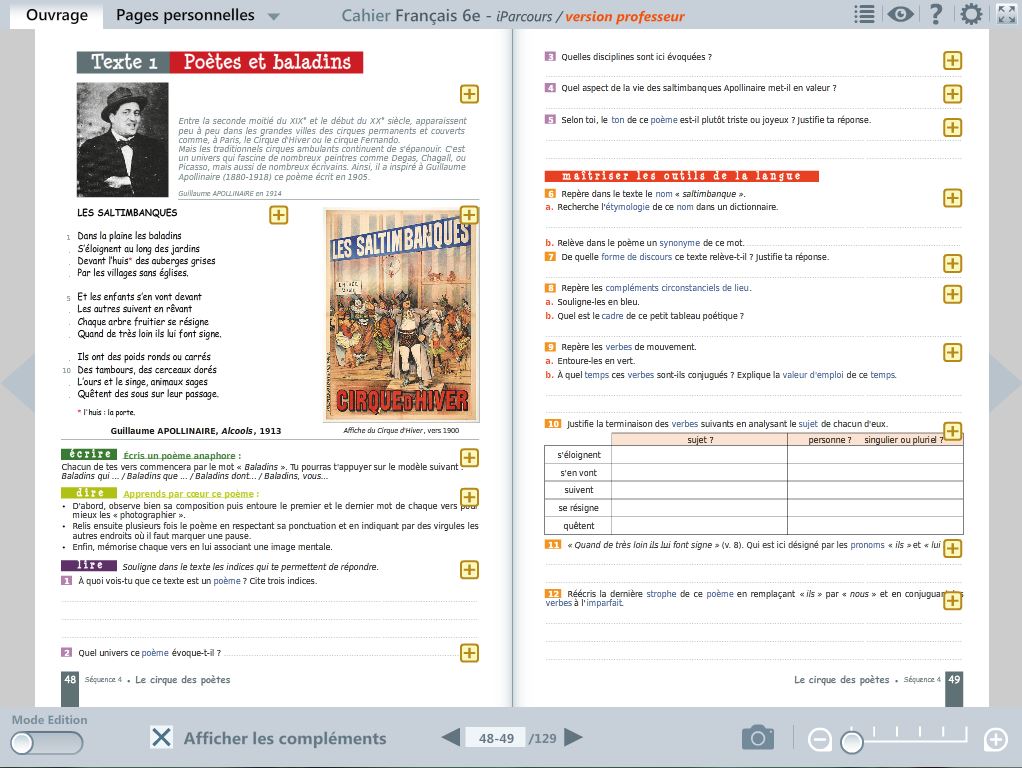The image size is (1022, 768).
Task: Take a snapshot with the camera icon
Action: [x=758, y=738]
